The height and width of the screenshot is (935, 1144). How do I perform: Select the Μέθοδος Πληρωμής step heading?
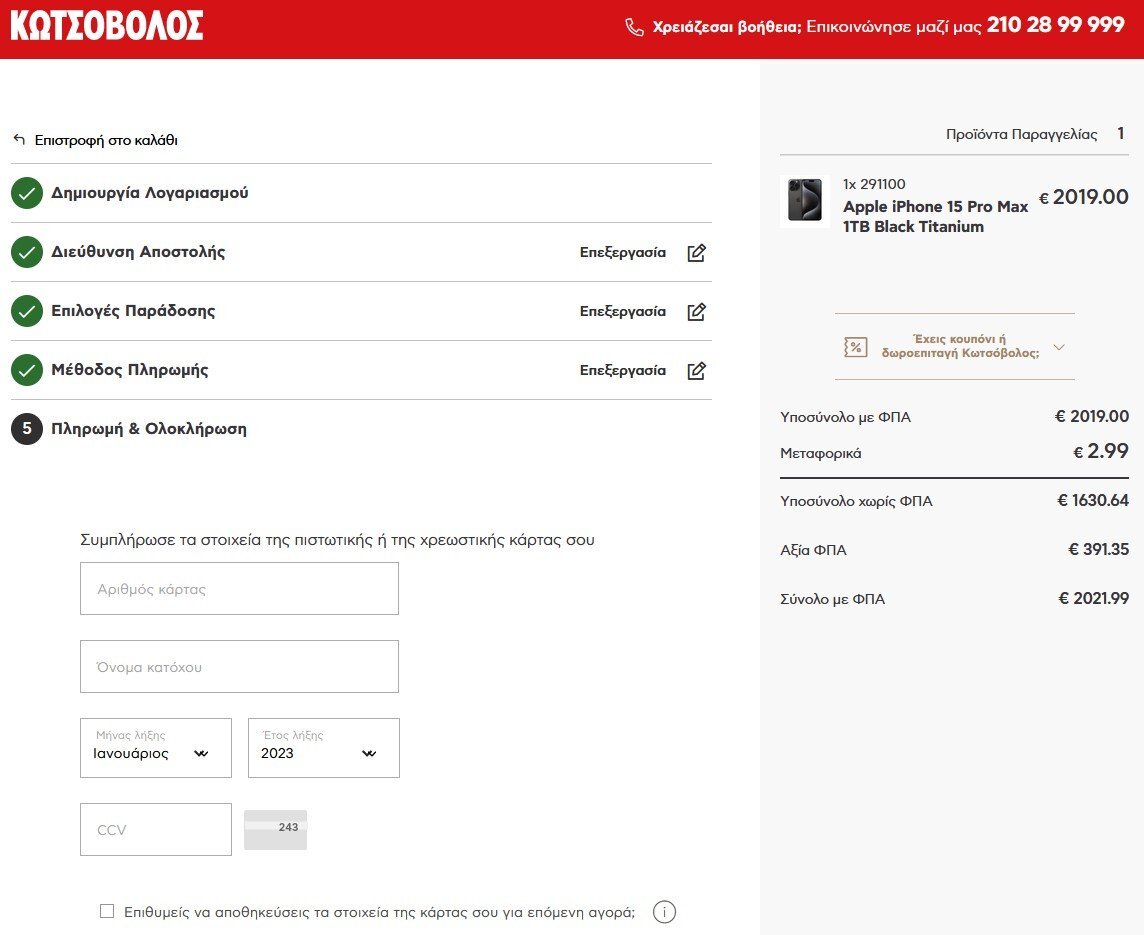(130, 370)
